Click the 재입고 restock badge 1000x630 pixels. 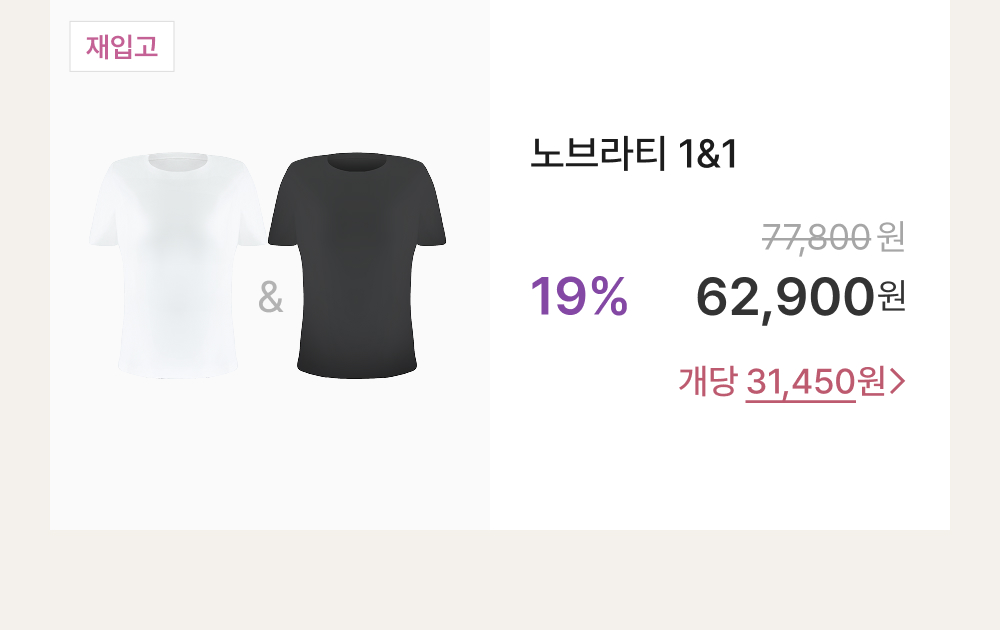(122, 47)
